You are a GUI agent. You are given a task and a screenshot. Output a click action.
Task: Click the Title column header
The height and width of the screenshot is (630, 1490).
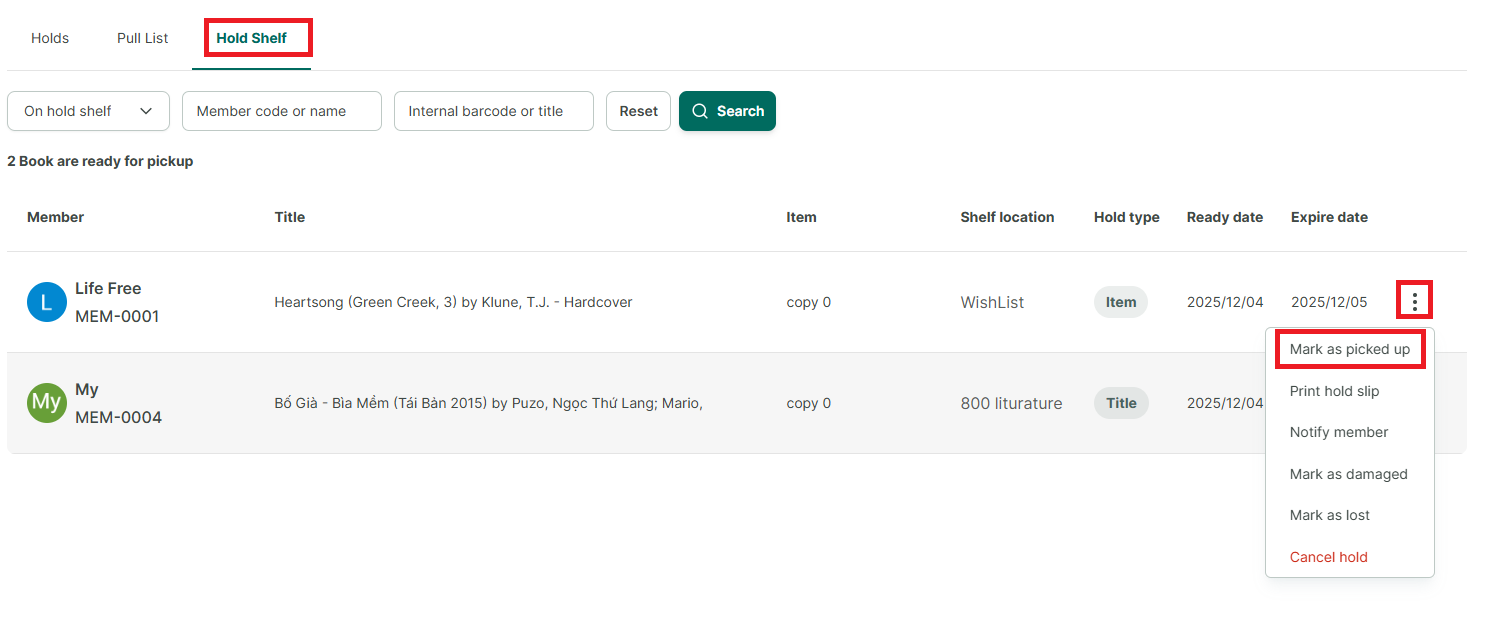pyautogui.click(x=290, y=217)
